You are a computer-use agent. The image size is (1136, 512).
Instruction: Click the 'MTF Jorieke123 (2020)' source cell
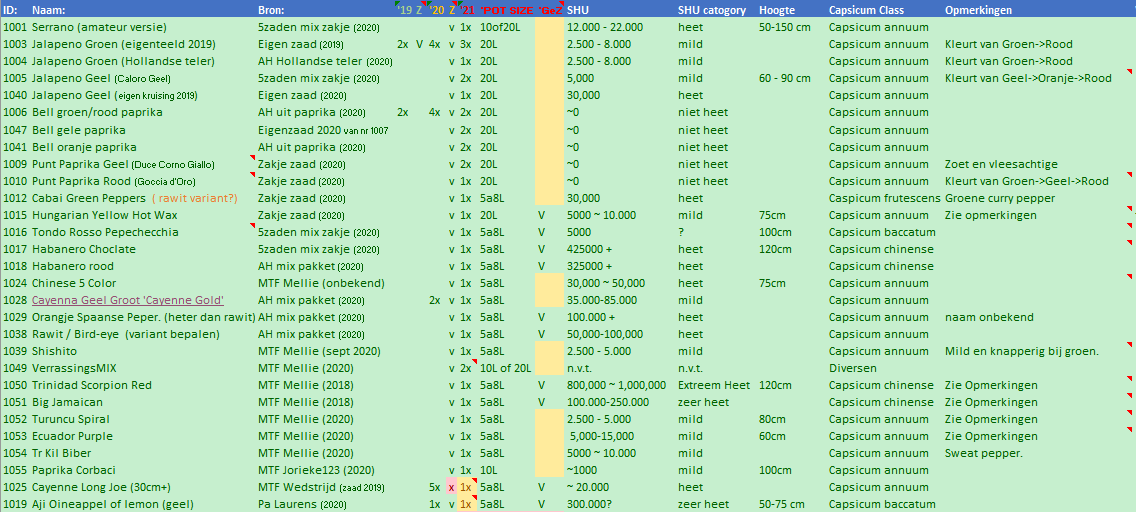316,470
